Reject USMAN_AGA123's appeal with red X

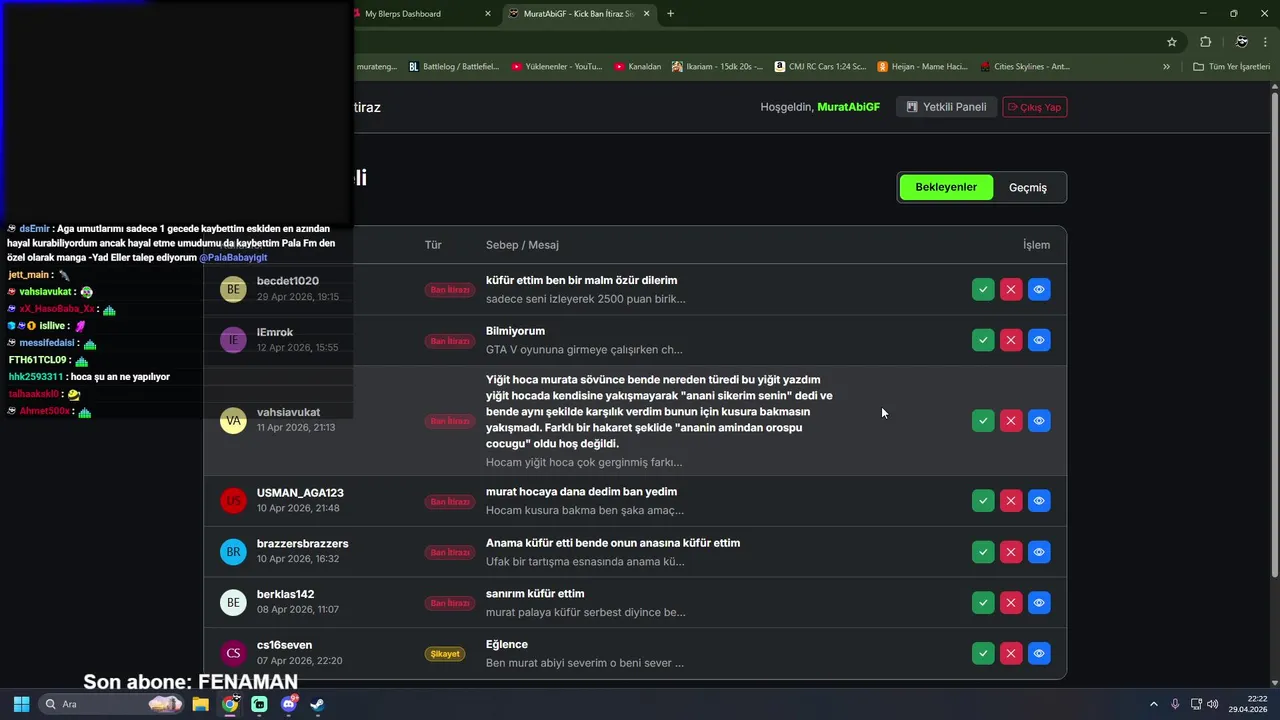tap(1011, 501)
